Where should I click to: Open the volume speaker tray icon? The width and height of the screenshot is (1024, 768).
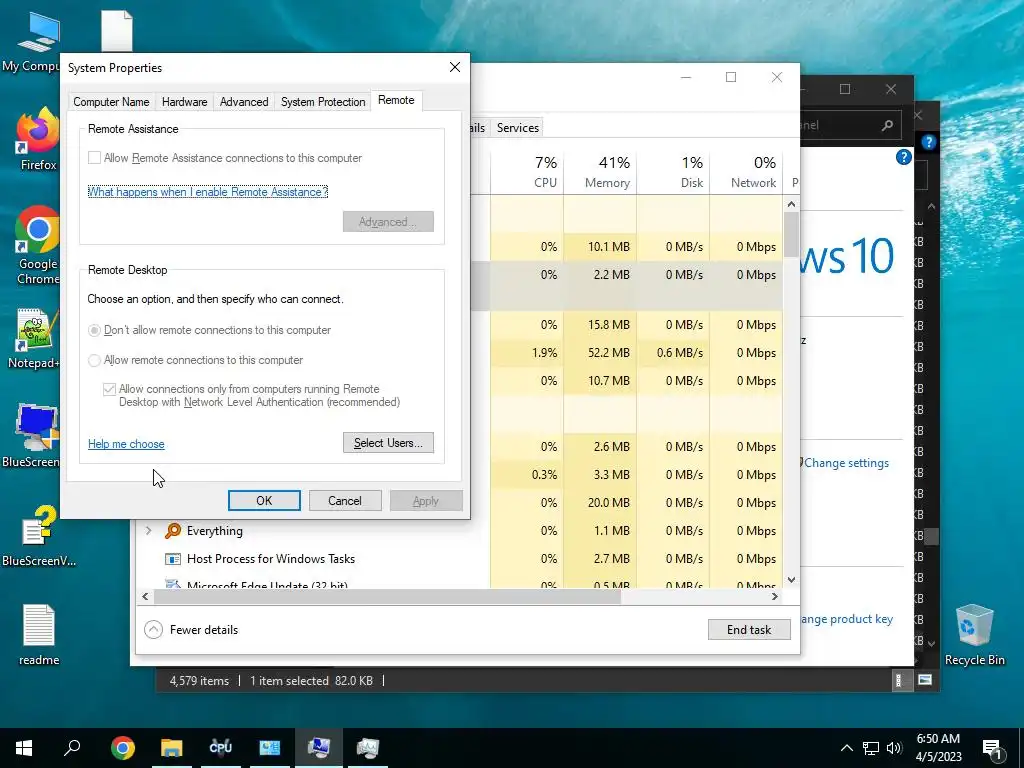pyautogui.click(x=894, y=748)
